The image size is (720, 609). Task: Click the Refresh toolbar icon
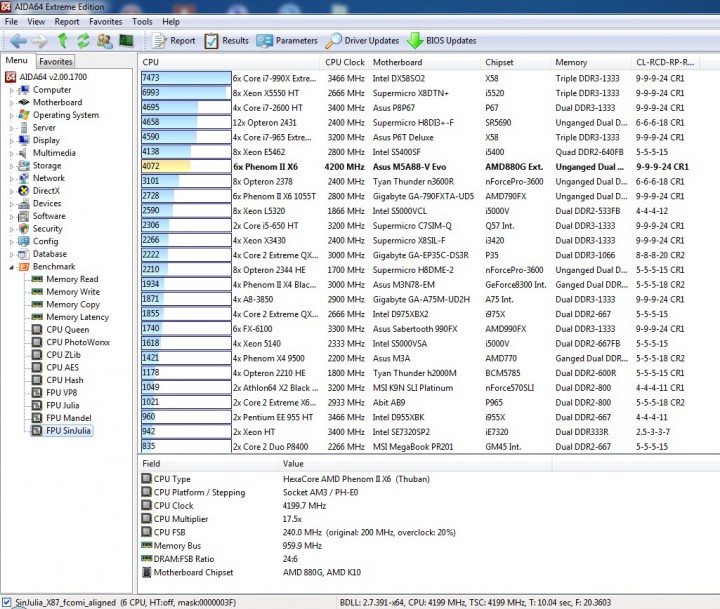click(x=83, y=41)
